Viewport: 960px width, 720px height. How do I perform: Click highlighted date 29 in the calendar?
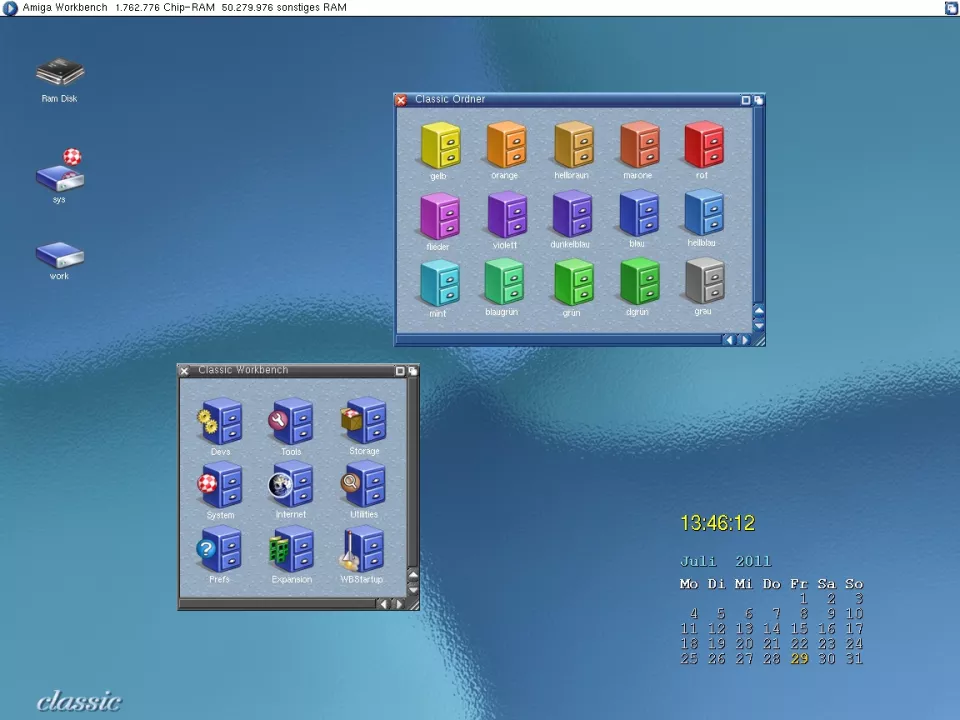799,659
